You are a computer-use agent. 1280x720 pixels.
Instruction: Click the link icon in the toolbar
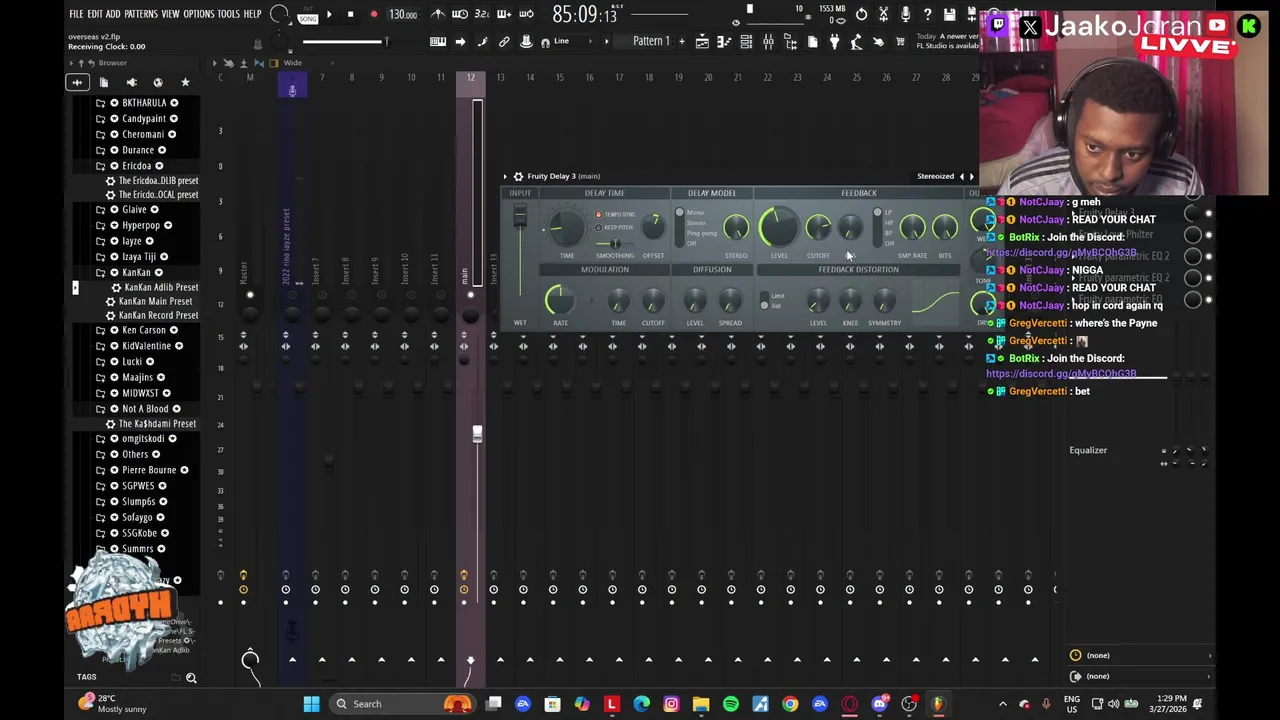click(x=504, y=42)
